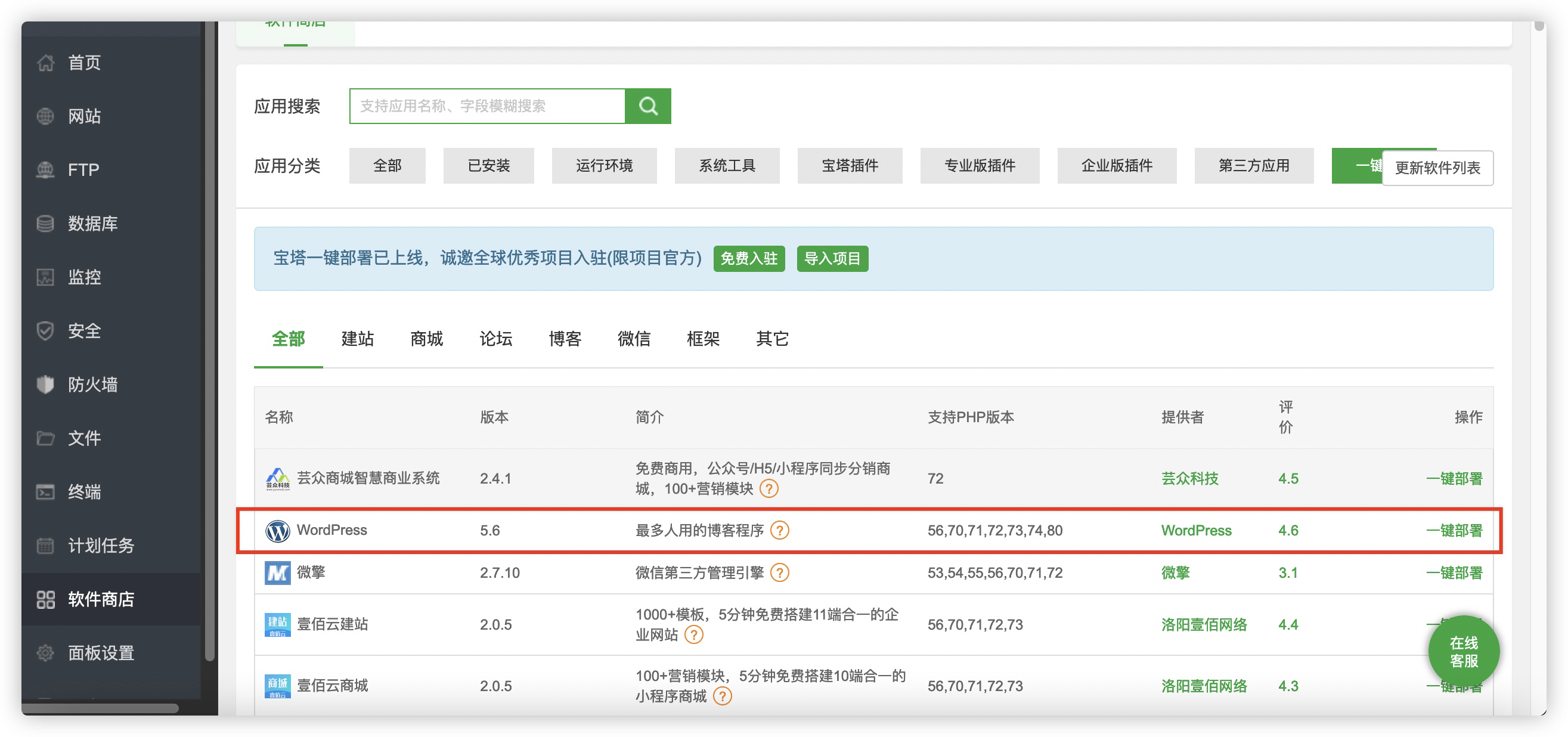Switch to the 商城 tab
1568x737 pixels.
pyautogui.click(x=426, y=338)
